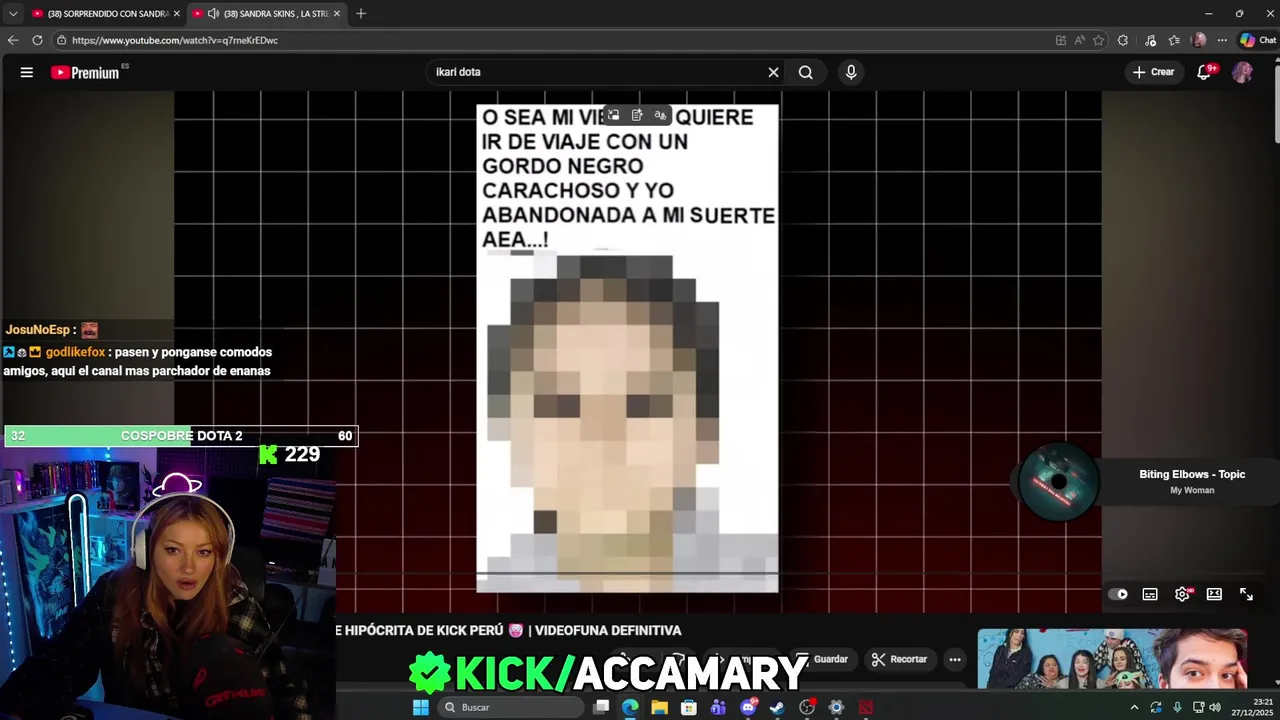Open Steam from taskbar

[777, 707]
